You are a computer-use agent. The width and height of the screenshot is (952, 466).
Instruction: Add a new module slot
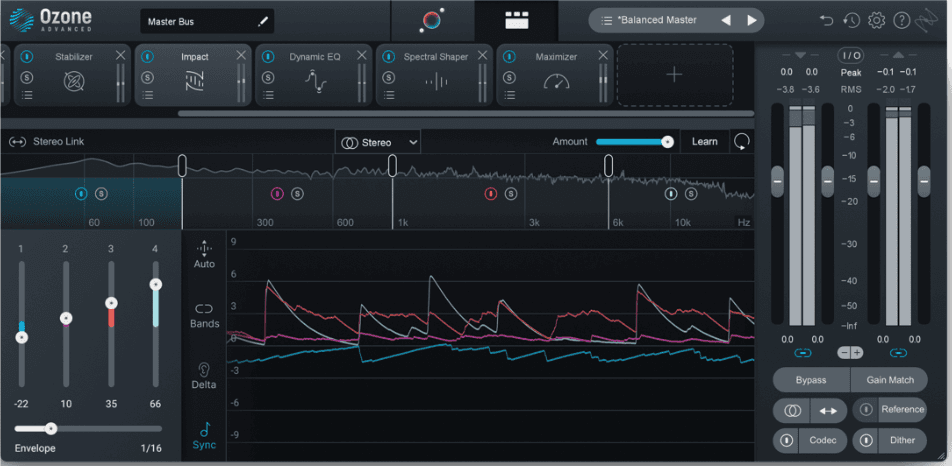675,75
